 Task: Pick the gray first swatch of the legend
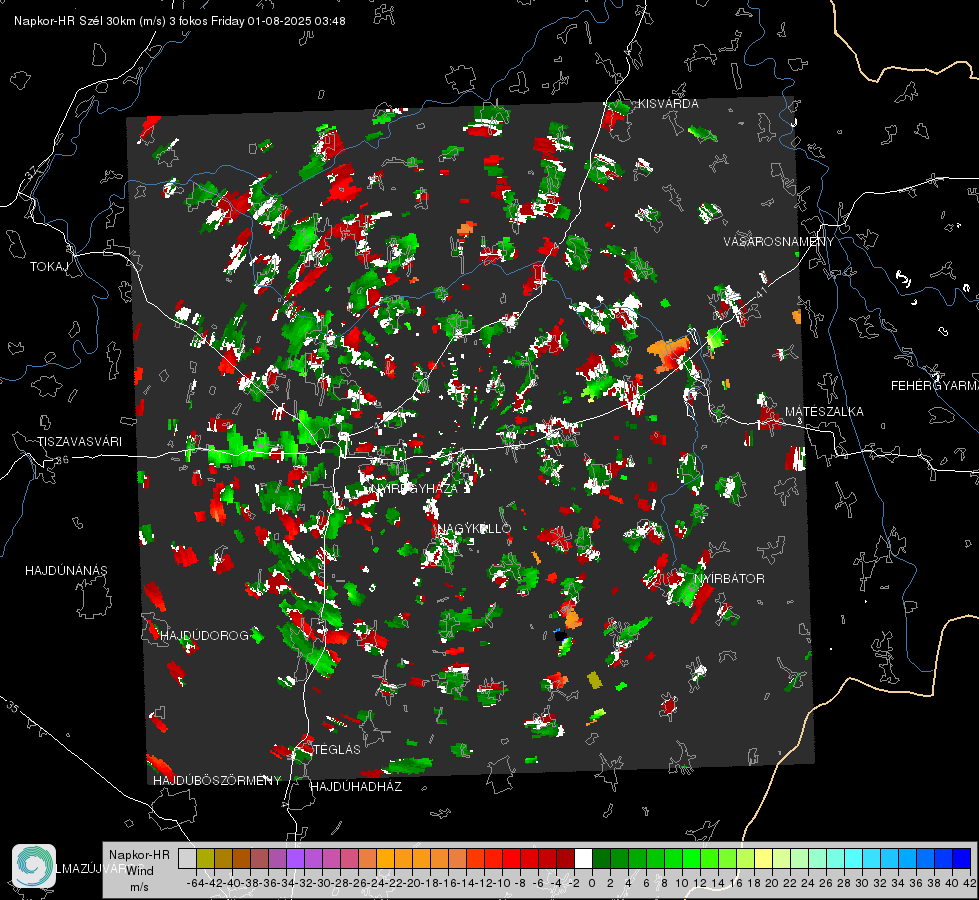(x=187, y=859)
